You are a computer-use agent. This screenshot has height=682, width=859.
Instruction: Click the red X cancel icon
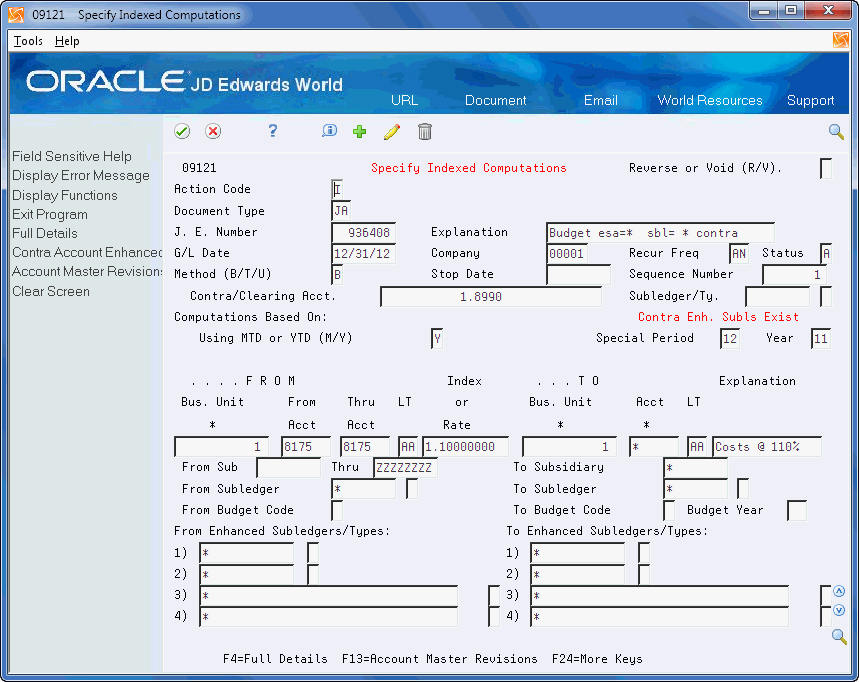[213, 131]
